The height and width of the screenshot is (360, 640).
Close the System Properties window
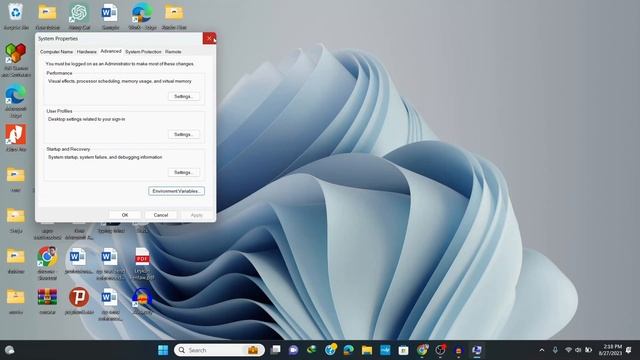209,38
